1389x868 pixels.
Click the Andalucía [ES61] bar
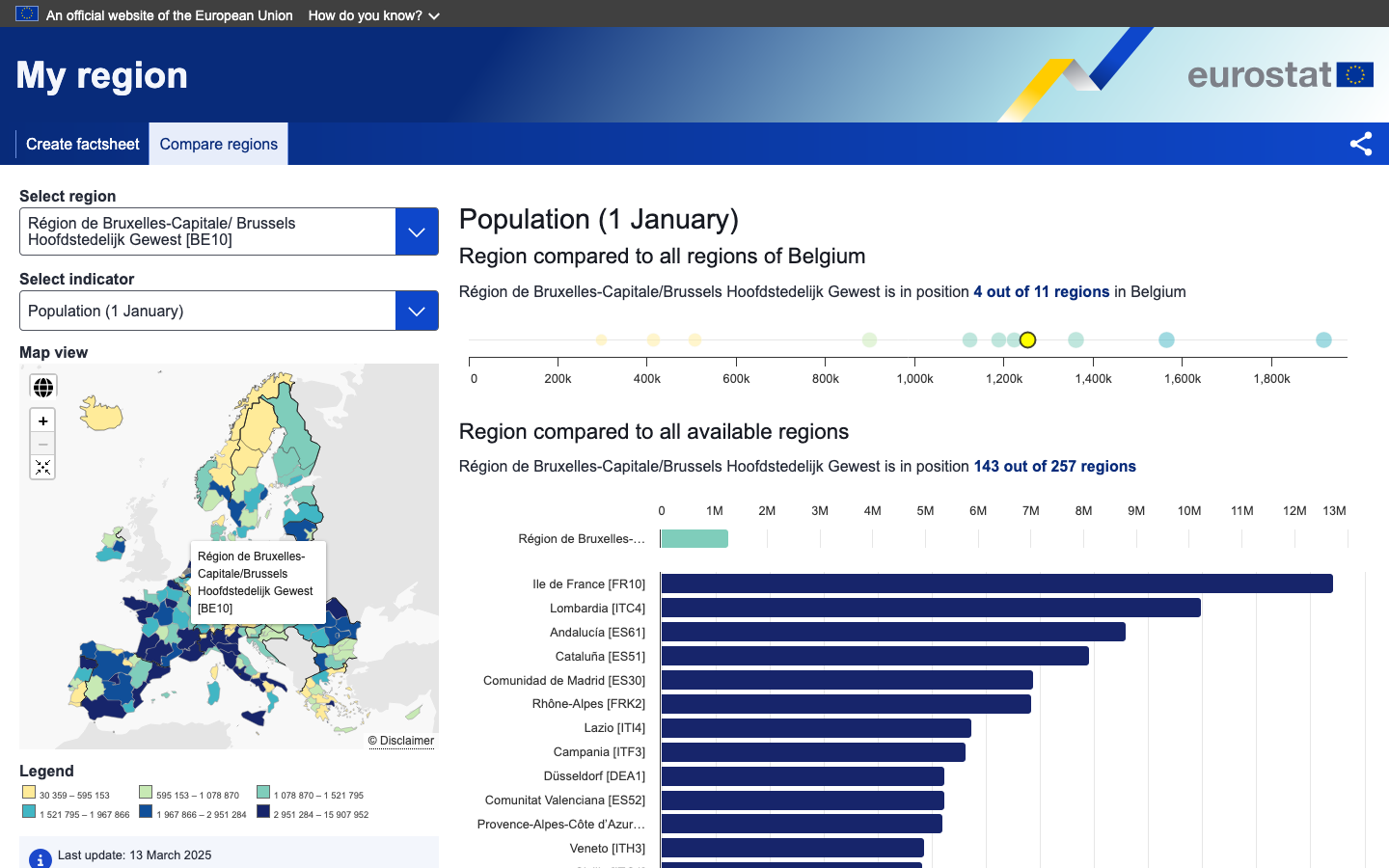click(893, 632)
